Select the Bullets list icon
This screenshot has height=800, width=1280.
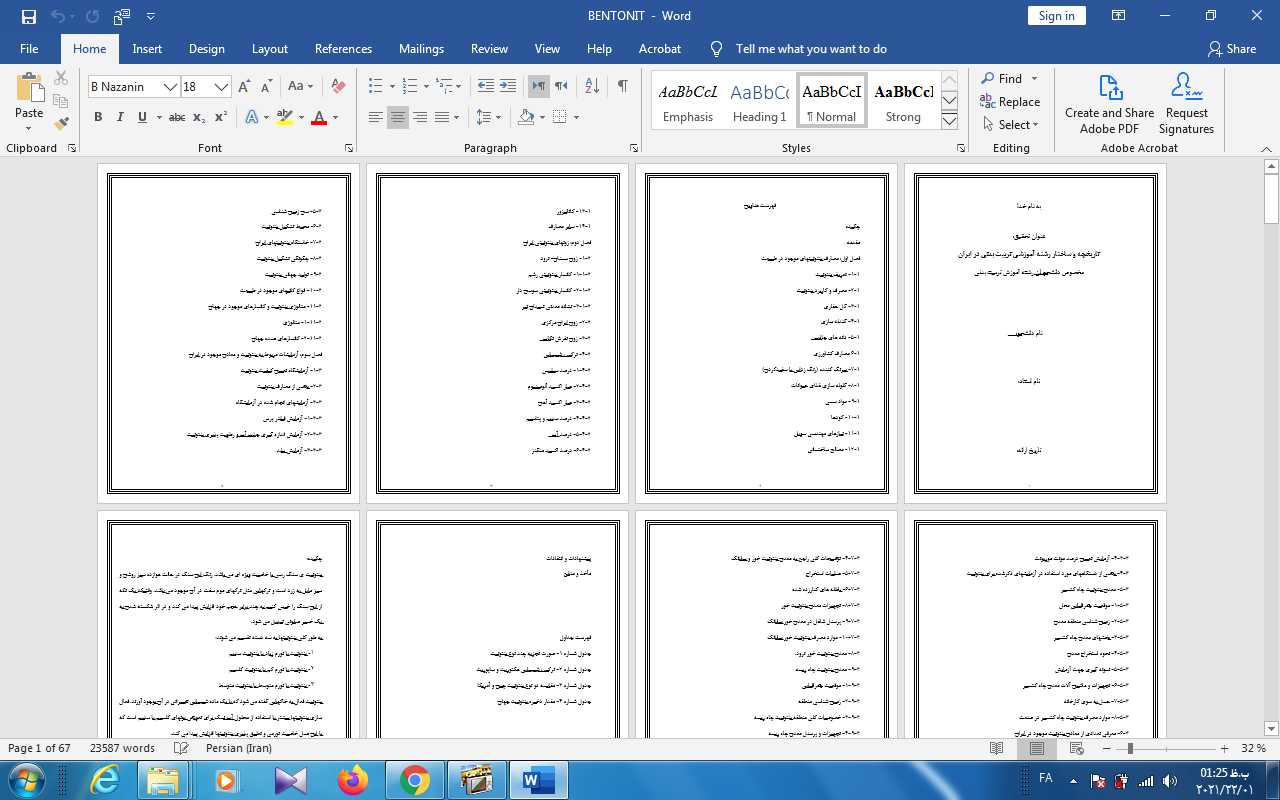coord(375,86)
